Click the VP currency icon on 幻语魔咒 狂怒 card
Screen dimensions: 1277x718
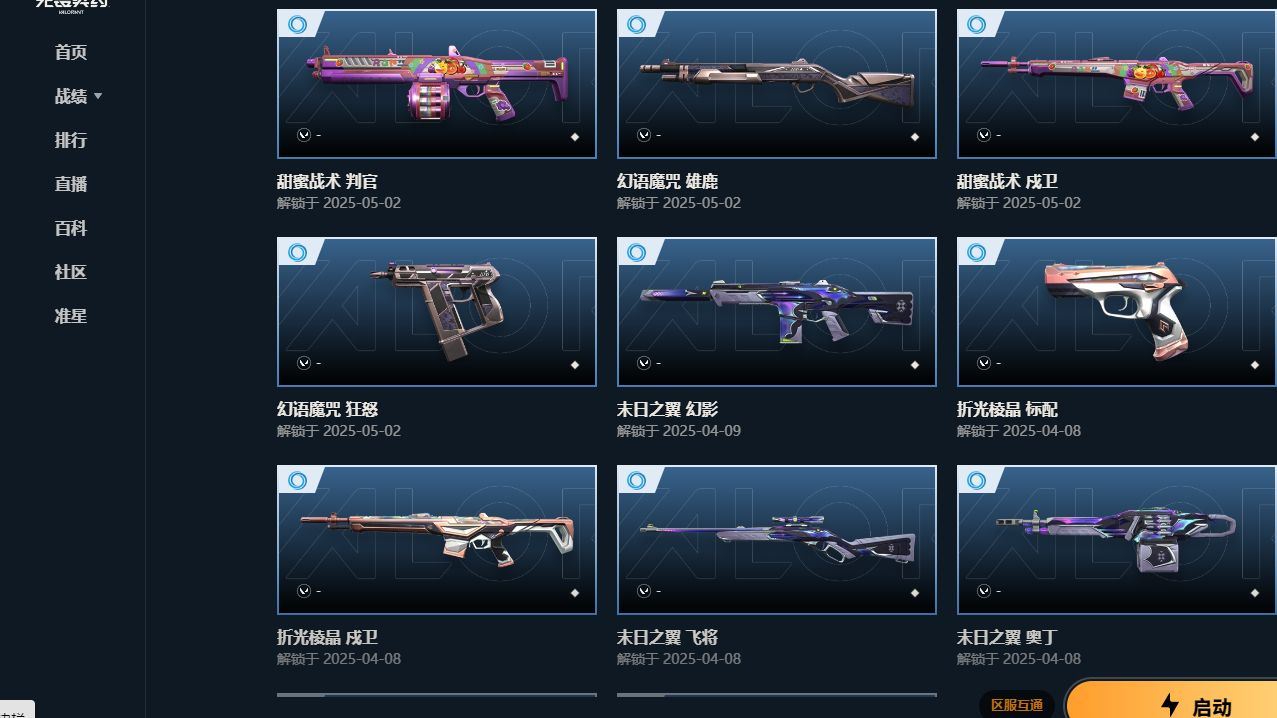click(303, 363)
